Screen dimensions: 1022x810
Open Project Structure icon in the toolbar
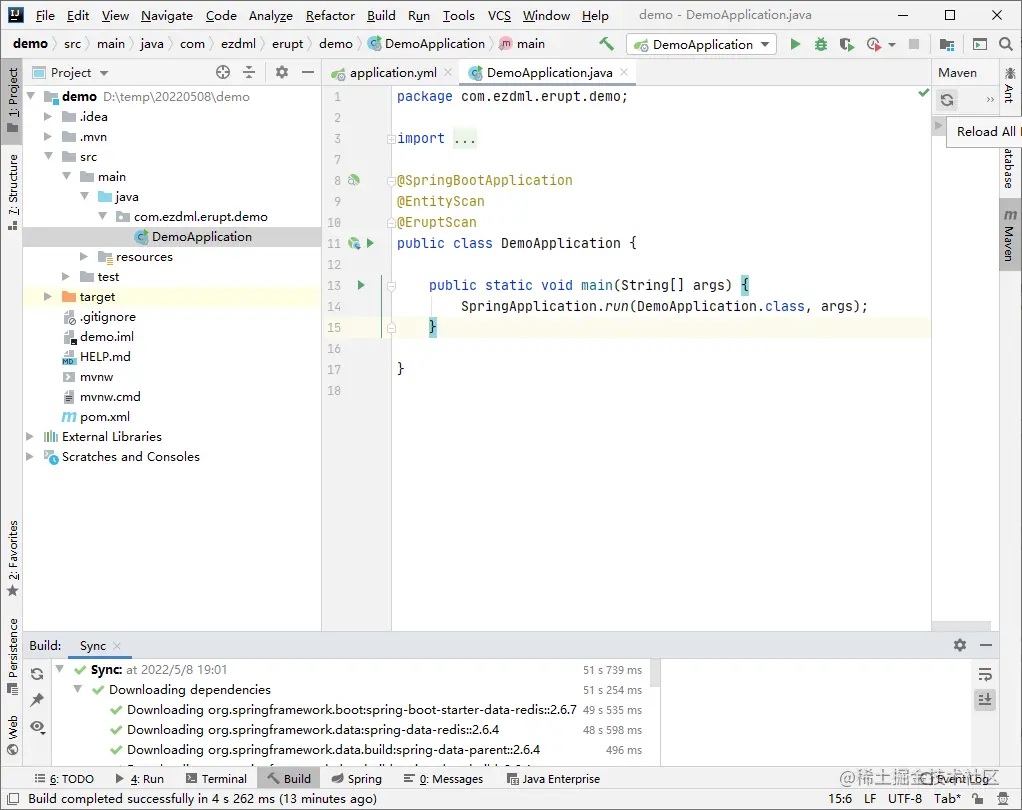[x=947, y=44]
